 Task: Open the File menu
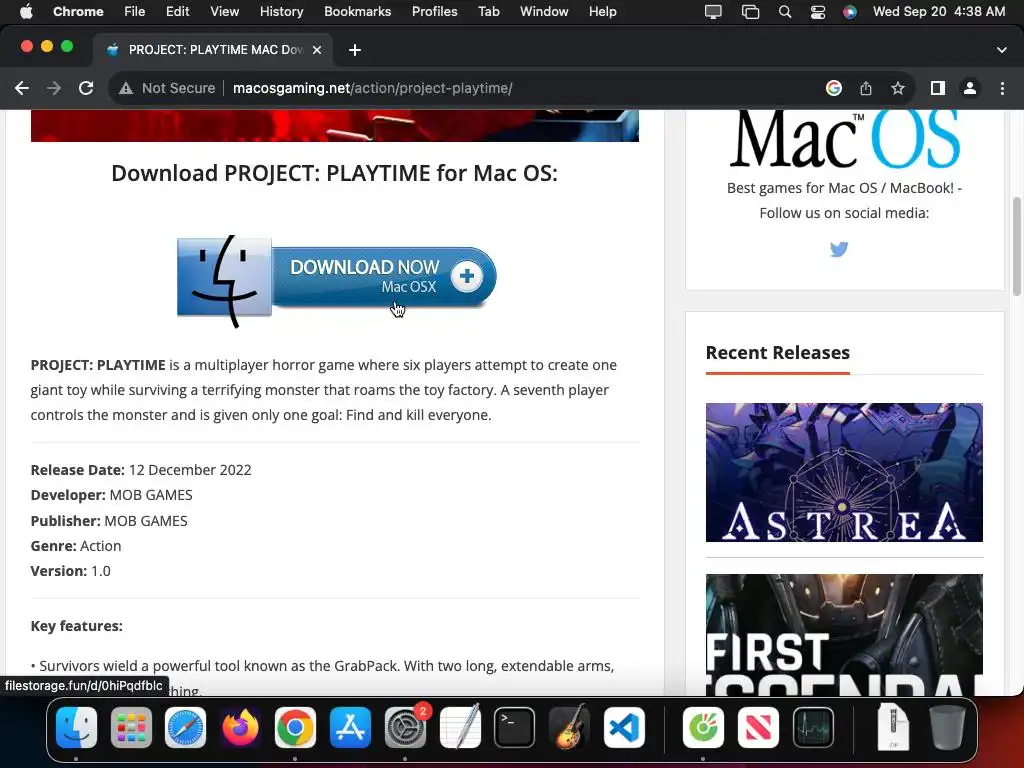coord(135,12)
